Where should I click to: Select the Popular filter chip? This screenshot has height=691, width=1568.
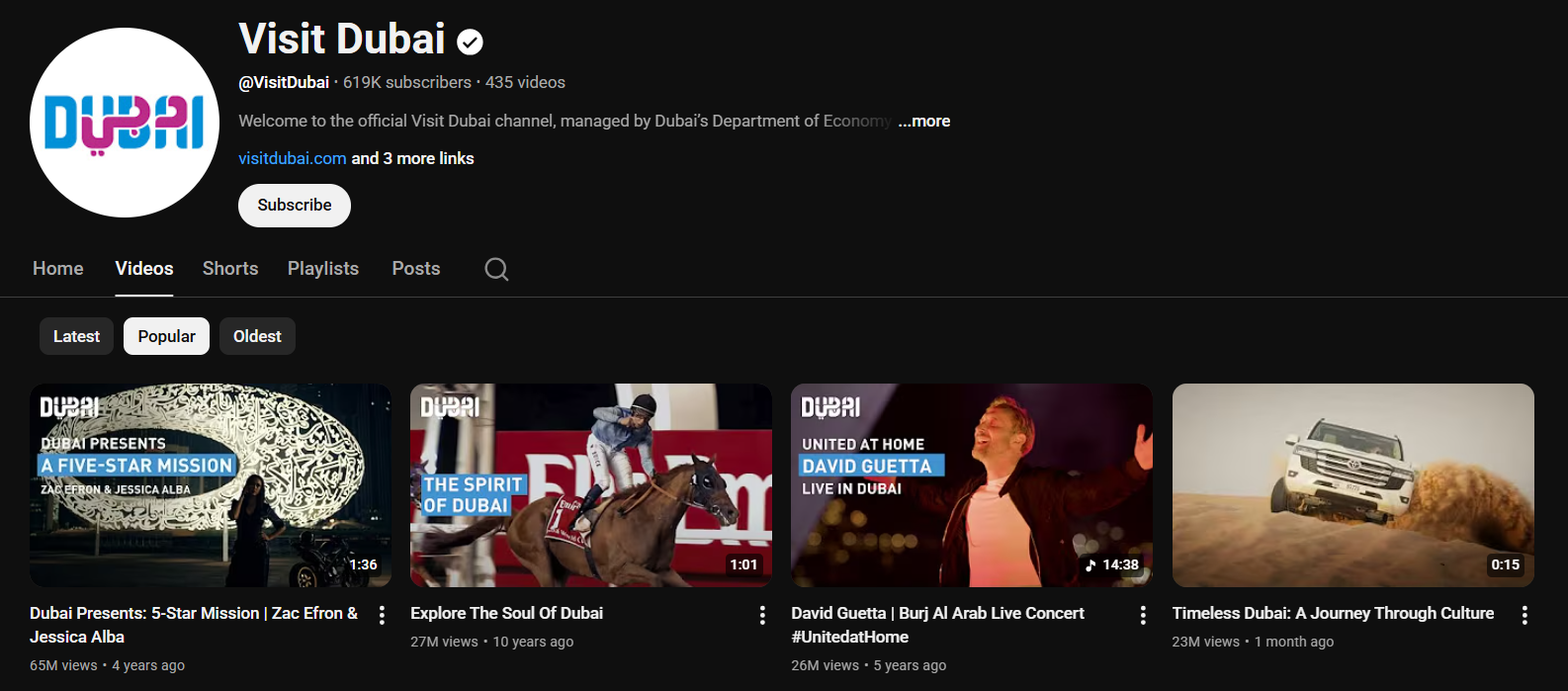tap(166, 336)
